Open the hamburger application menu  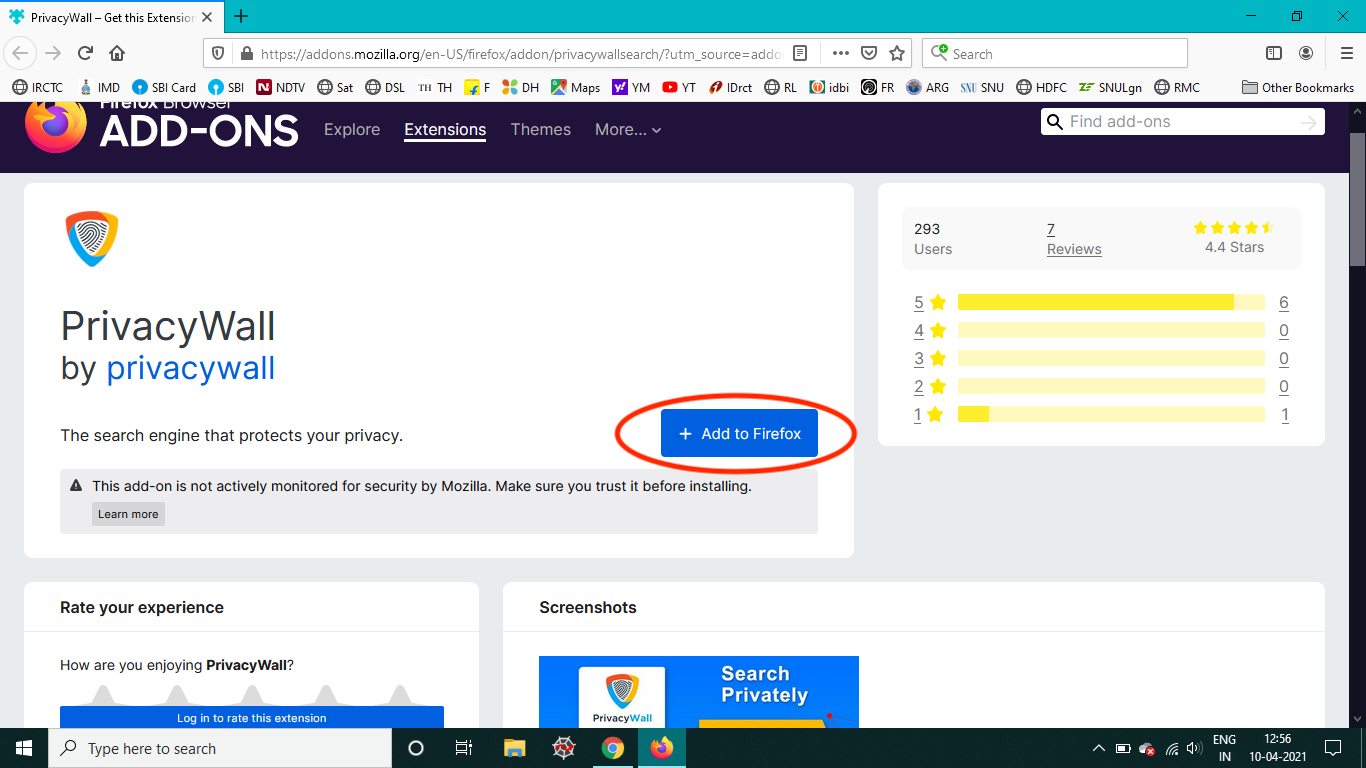pyautogui.click(x=1347, y=53)
